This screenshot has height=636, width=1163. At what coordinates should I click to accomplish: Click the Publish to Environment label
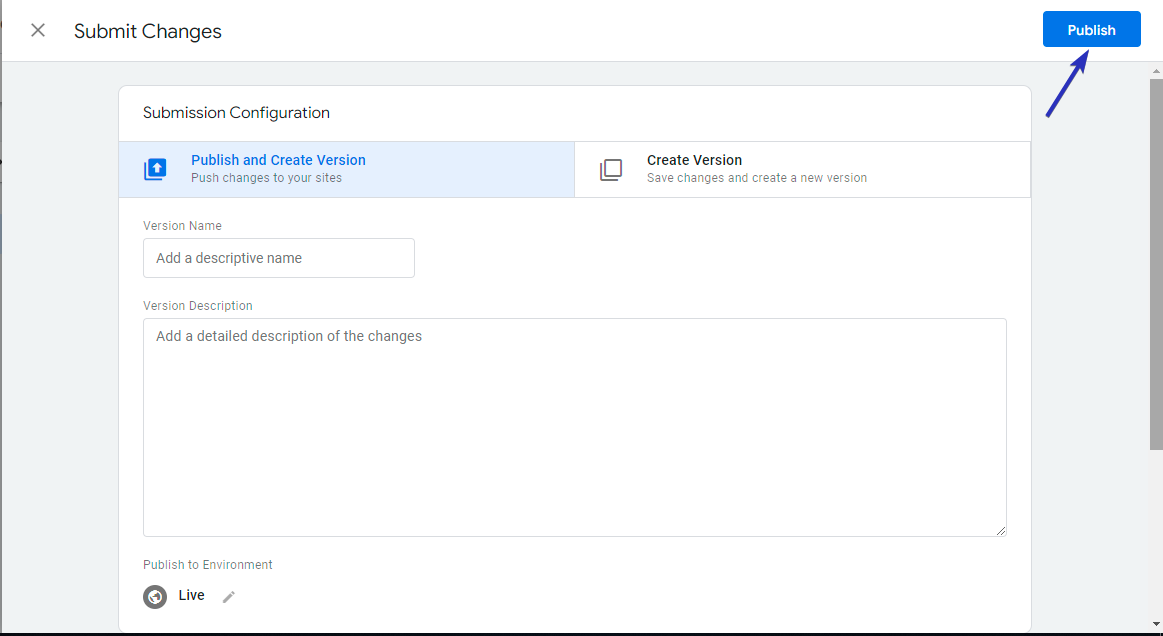208,565
